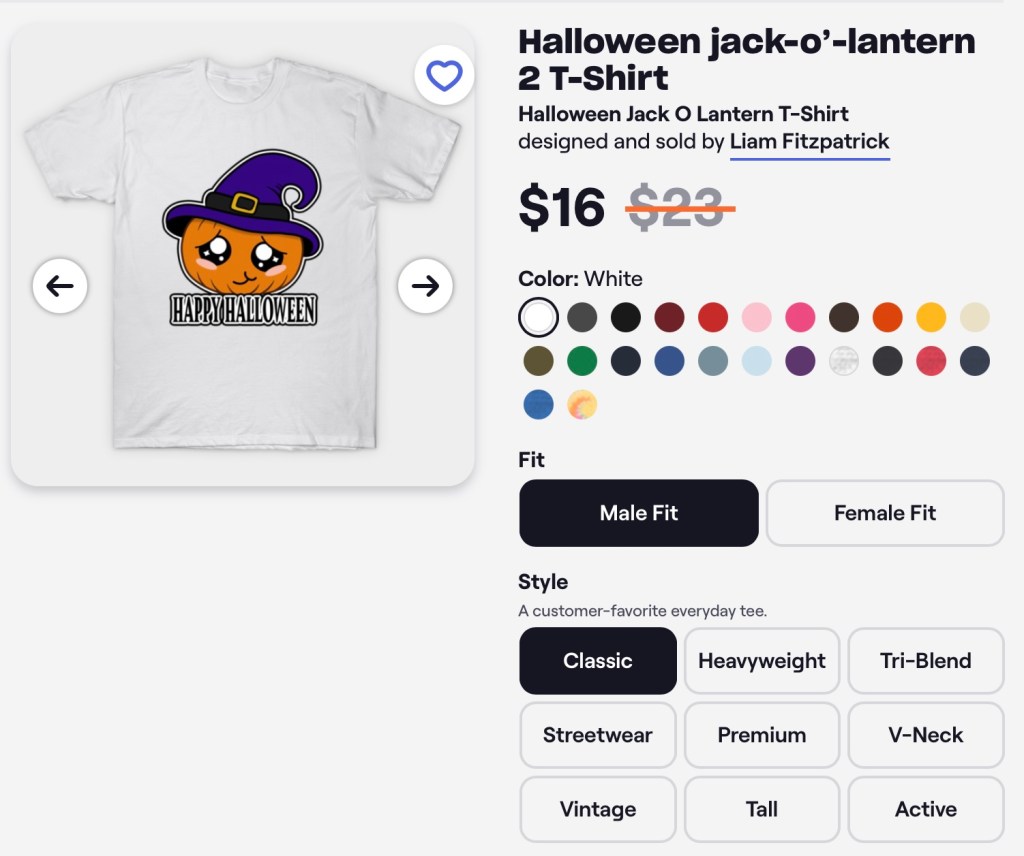1024x856 pixels.
Task: Show next product image with right arrow
Action: (x=425, y=286)
